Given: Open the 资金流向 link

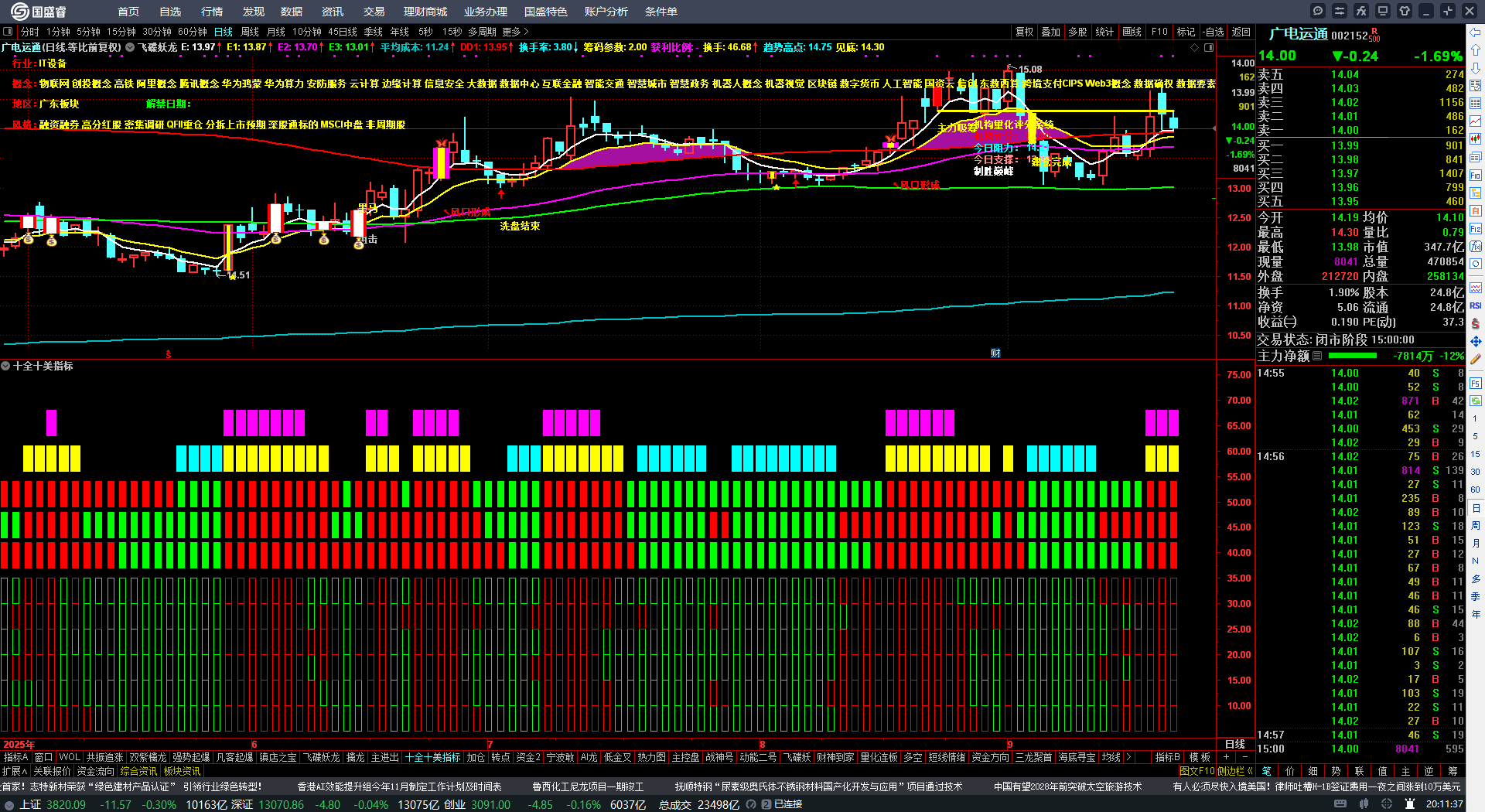Looking at the screenshot, I should click(x=95, y=771).
